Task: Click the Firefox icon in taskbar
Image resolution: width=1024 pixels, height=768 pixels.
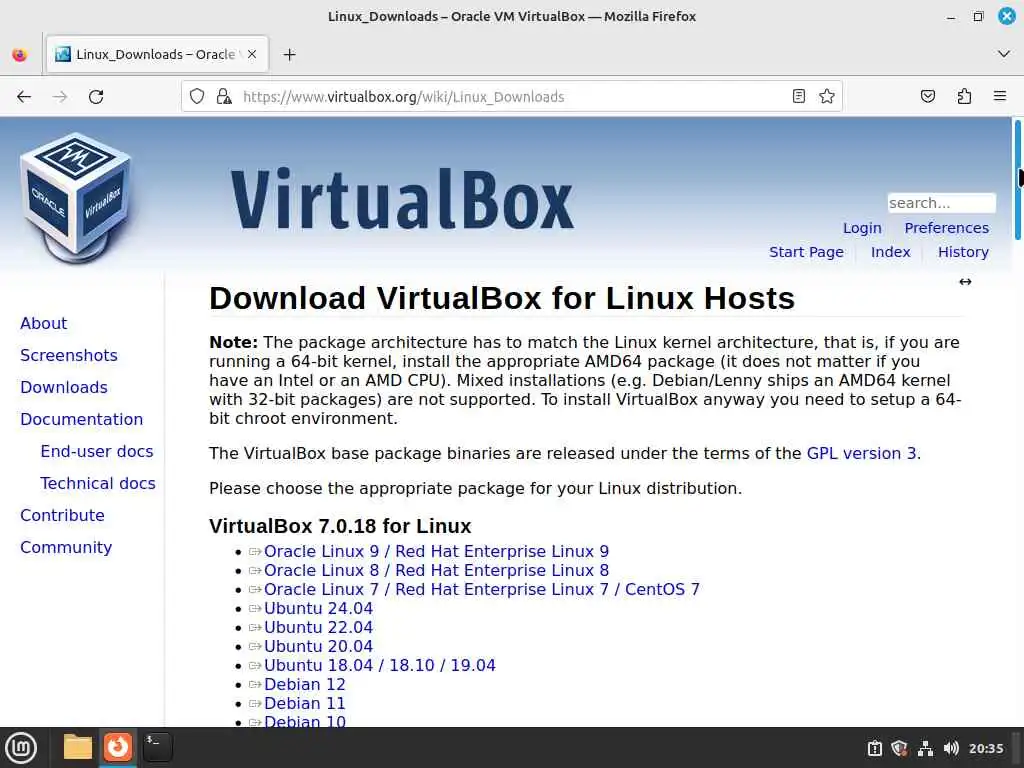Action: coord(118,747)
